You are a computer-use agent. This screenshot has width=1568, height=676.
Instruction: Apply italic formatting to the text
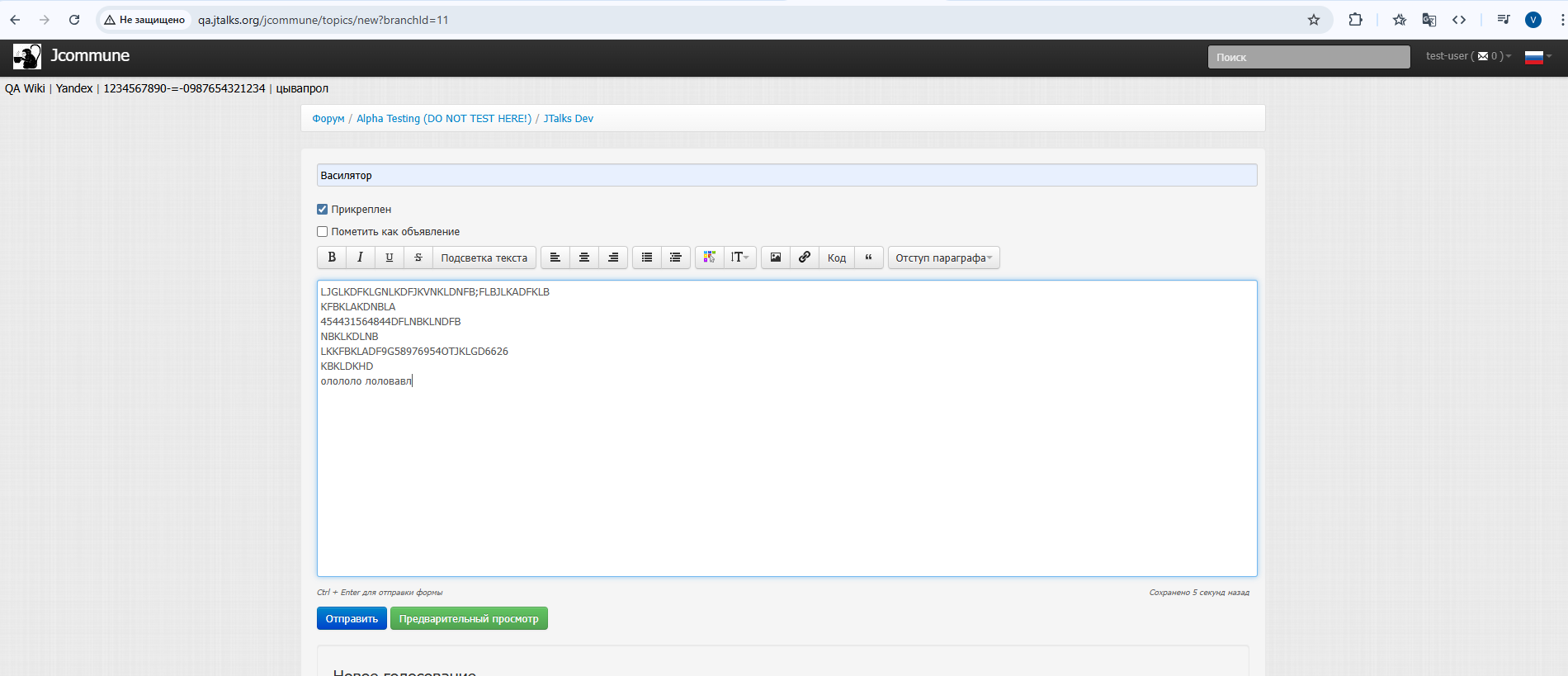coord(360,258)
